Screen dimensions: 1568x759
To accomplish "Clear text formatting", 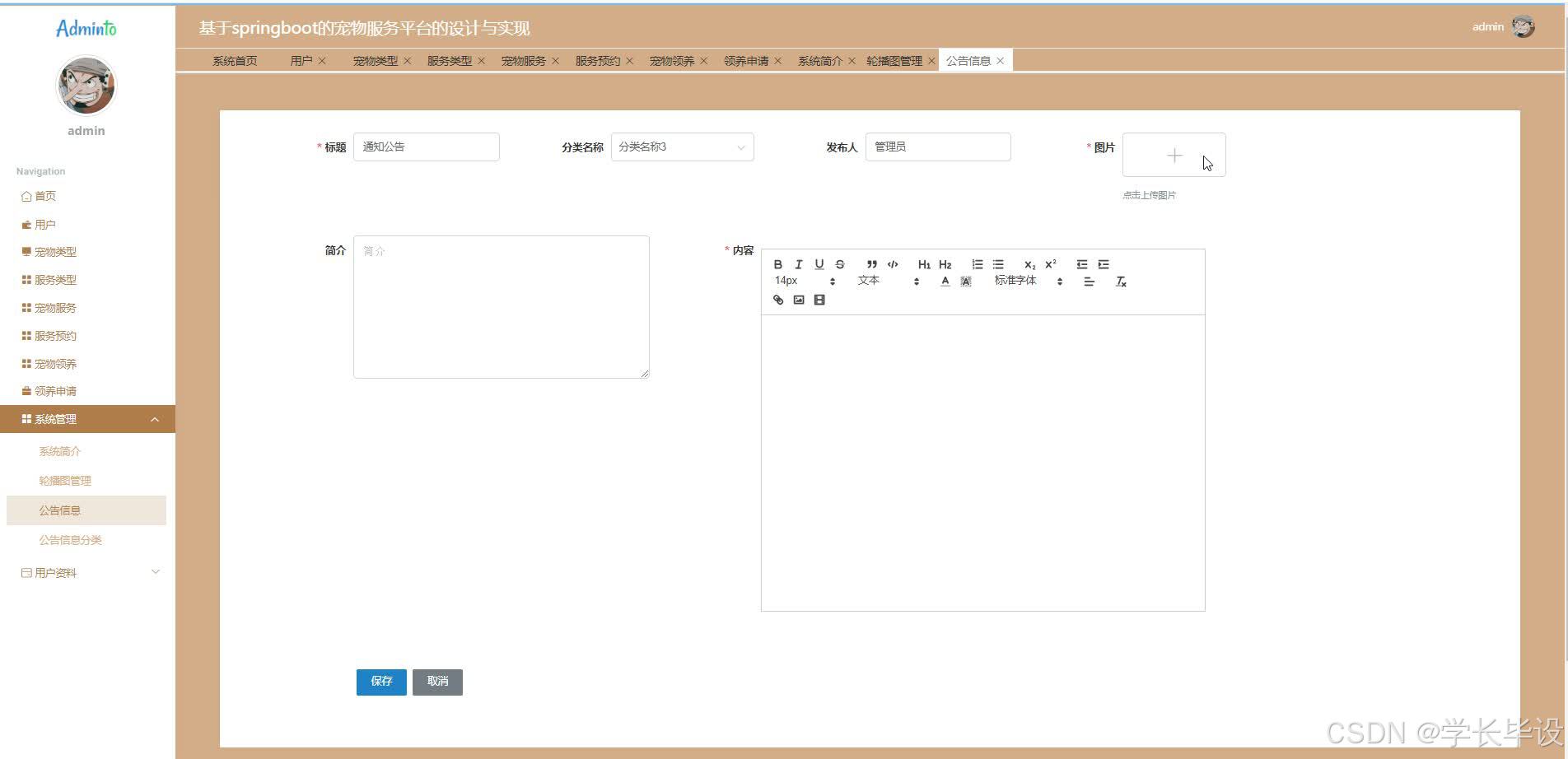I will coord(1121,282).
